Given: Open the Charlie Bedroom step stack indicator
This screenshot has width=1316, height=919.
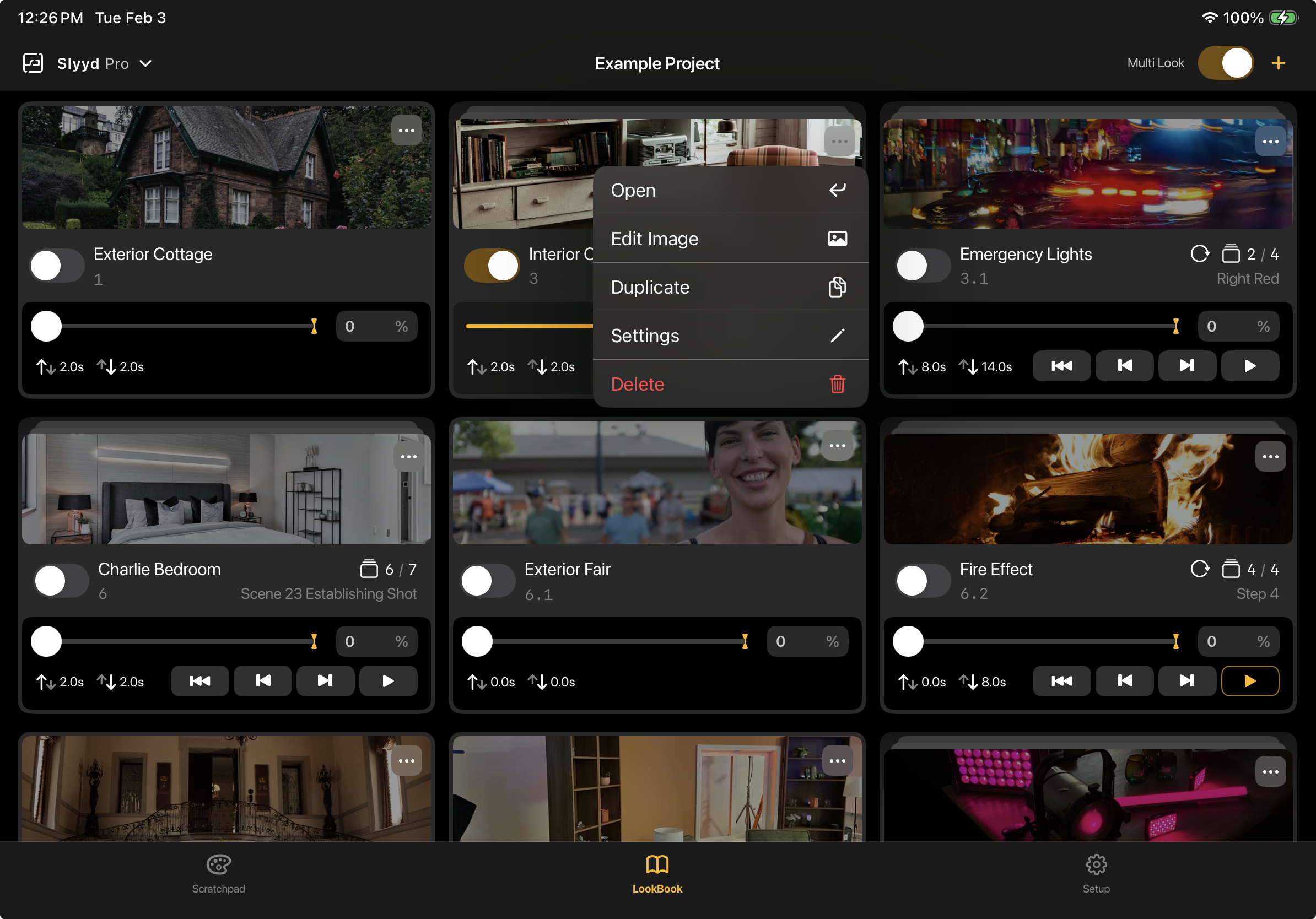Looking at the screenshot, I should pyautogui.click(x=369, y=569).
